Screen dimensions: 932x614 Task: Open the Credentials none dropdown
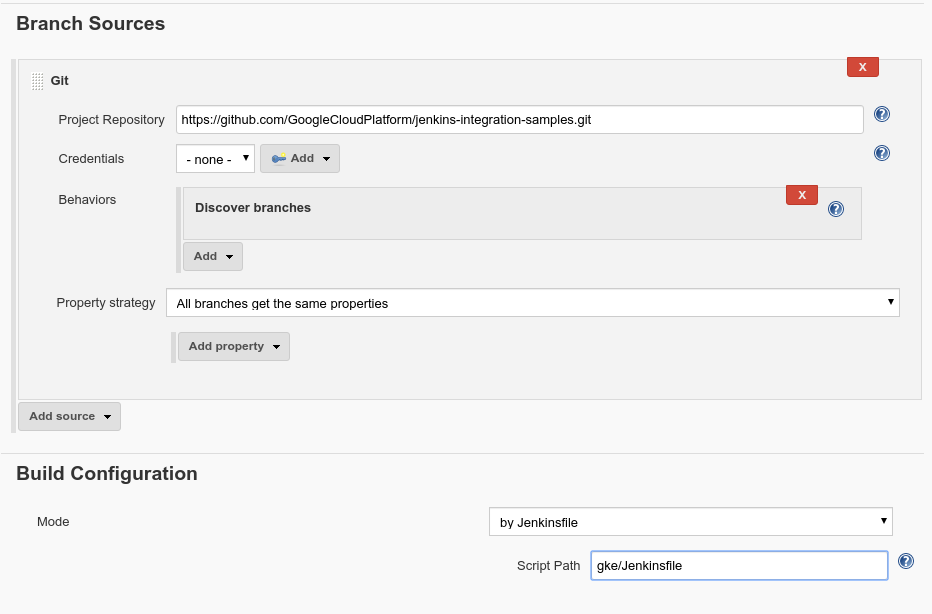click(x=215, y=159)
